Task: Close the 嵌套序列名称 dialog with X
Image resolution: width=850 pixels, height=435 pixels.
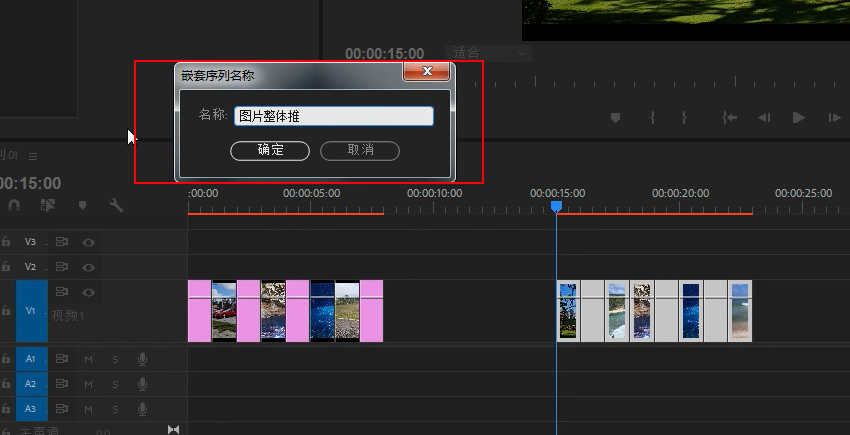Action: pyautogui.click(x=427, y=71)
